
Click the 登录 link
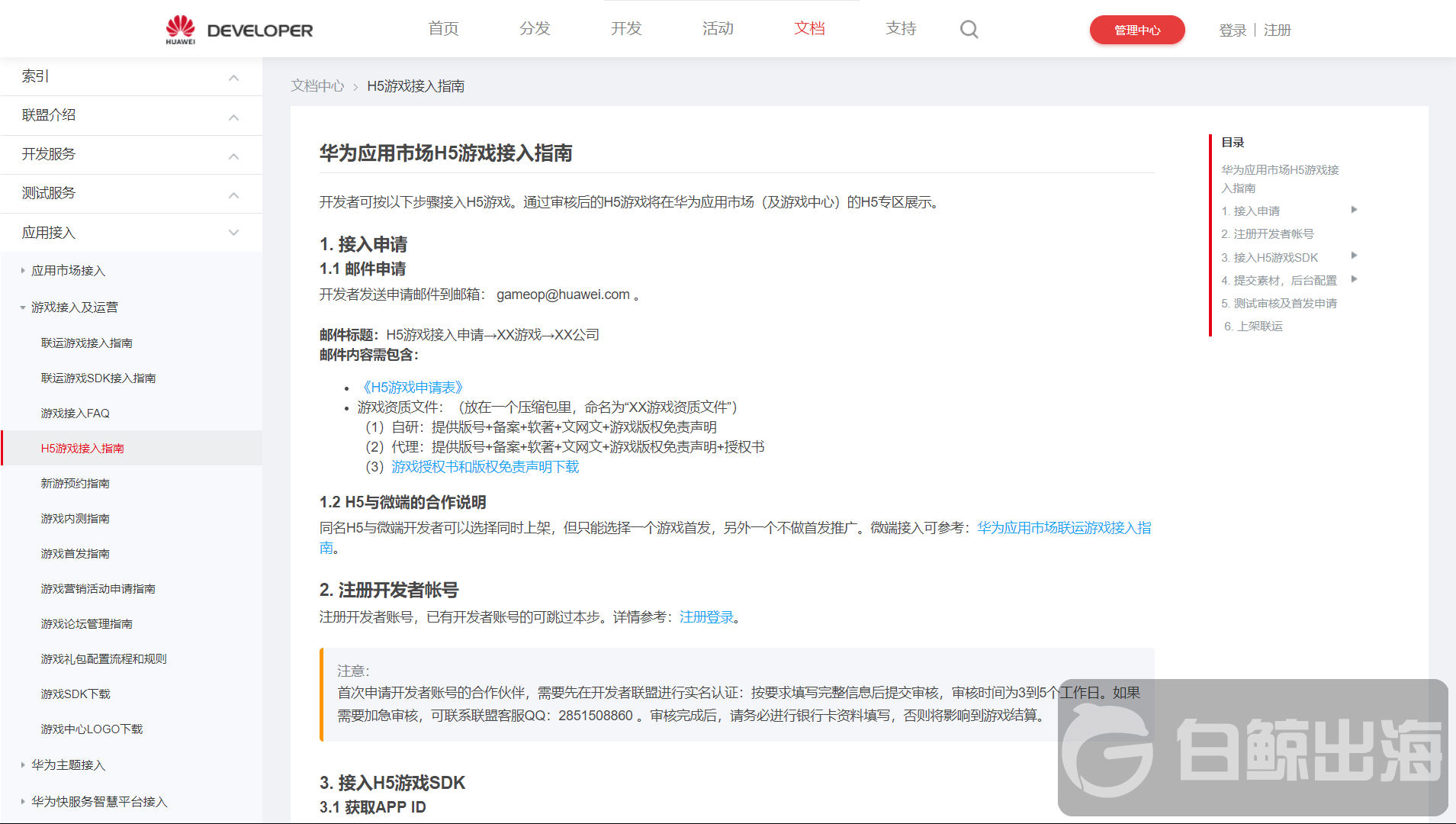[1233, 31]
